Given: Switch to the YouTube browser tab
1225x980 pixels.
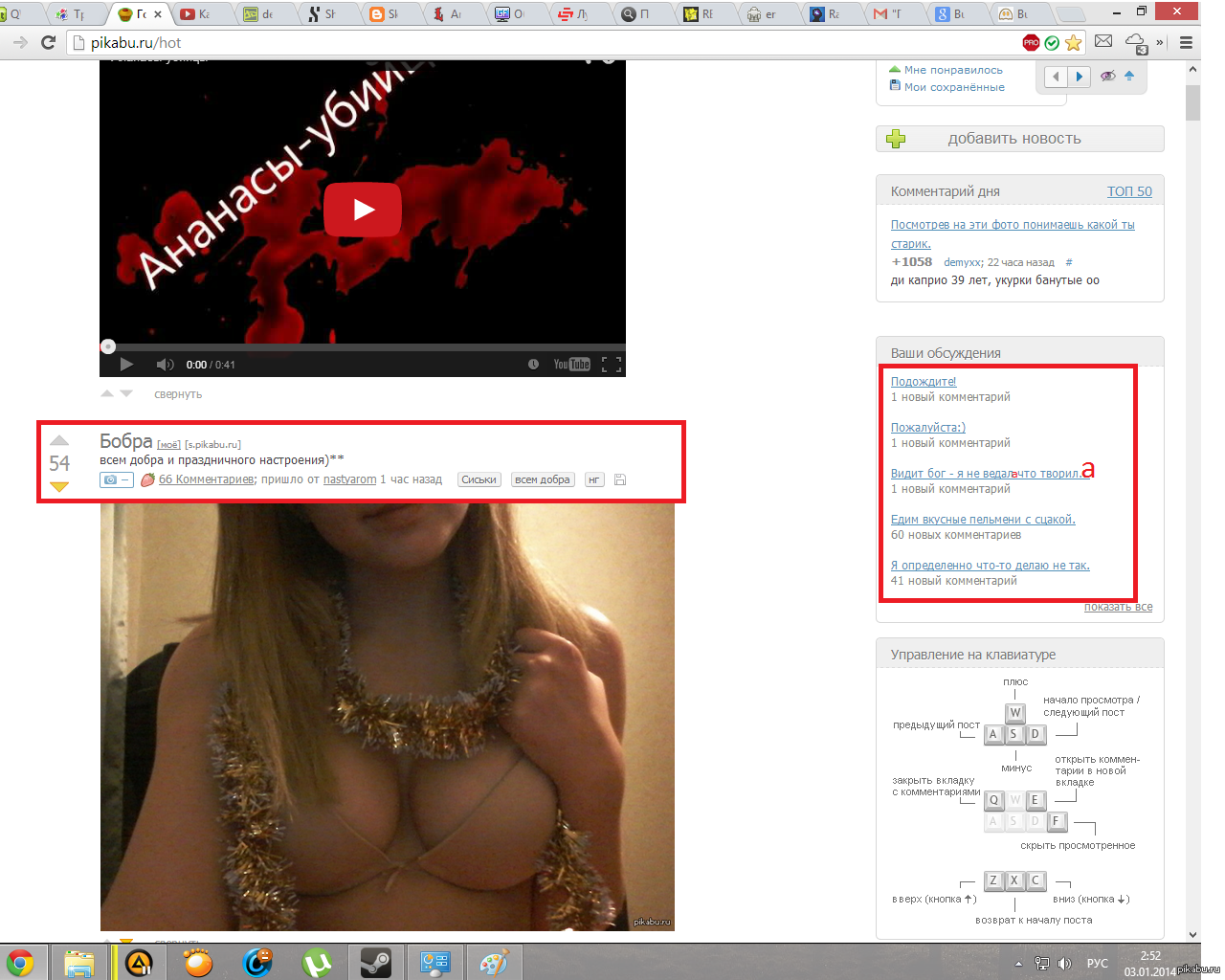Looking at the screenshot, I should click(x=196, y=14).
